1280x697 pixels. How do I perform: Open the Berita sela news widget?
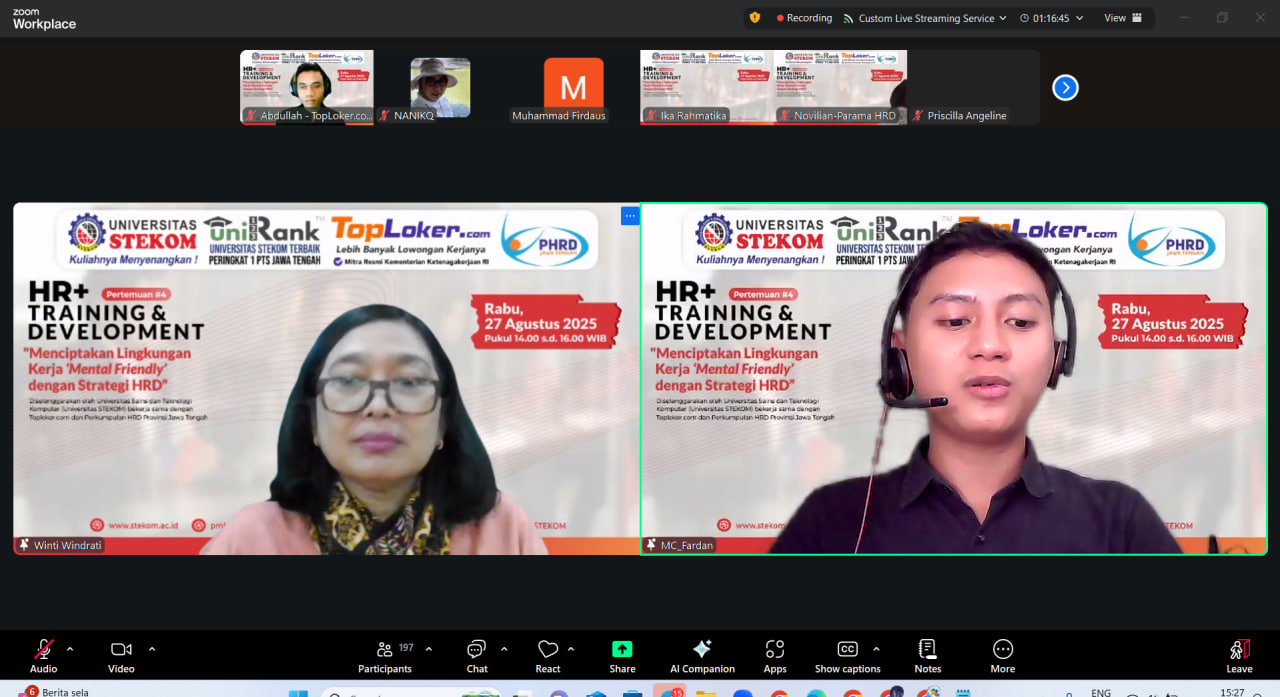click(x=55, y=691)
